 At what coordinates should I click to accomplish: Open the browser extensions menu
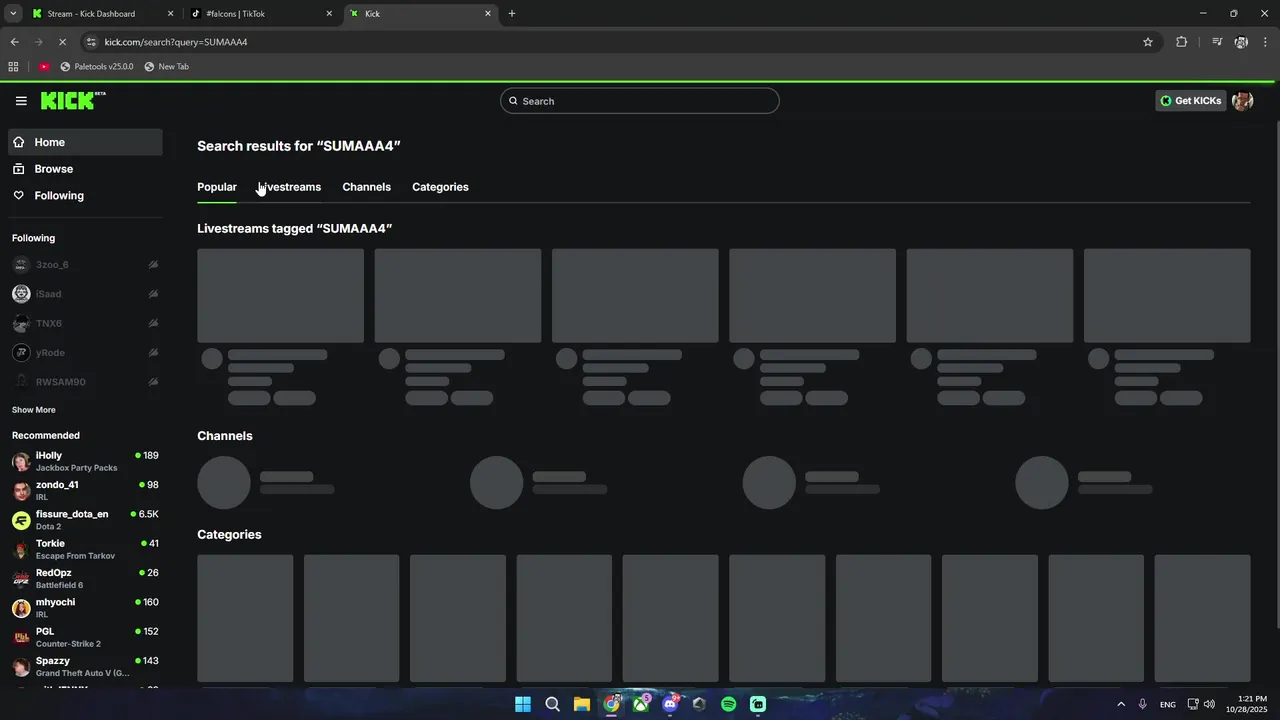(x=1181, y=42)
